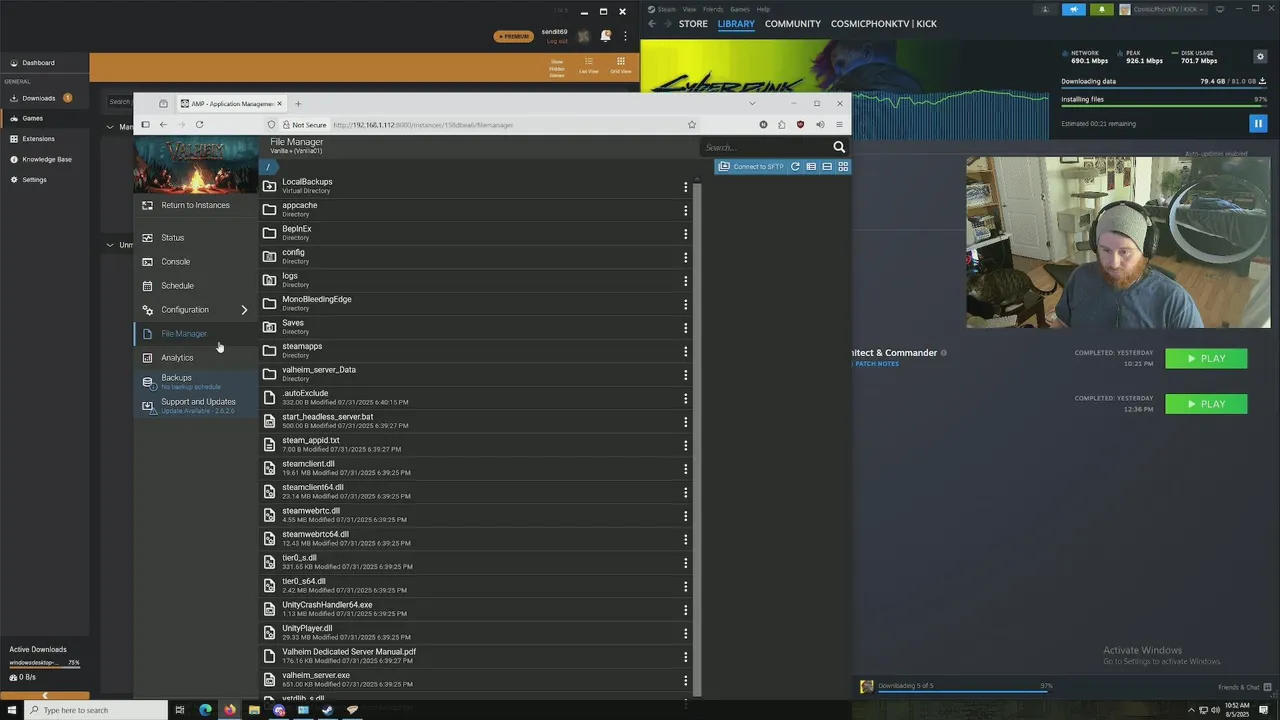Open Support and Updates in AMP

pos(198,405)
